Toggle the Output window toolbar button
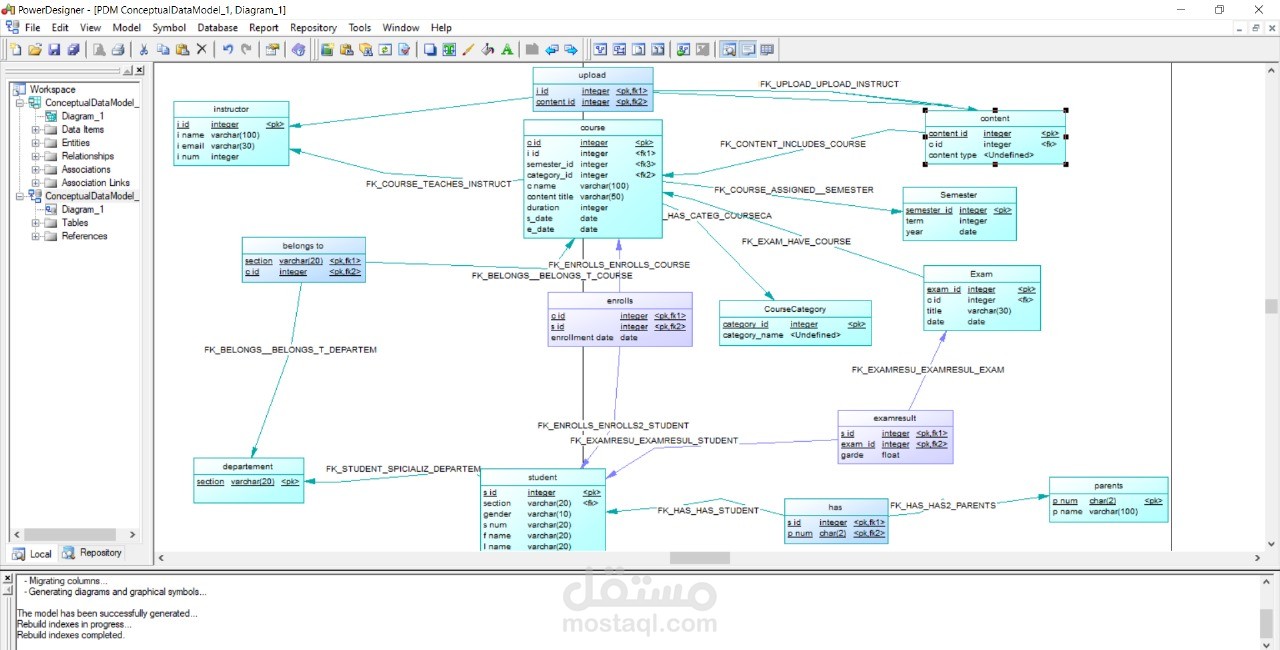This screenshot has width=1280, height=650. (x=748, y=49)
